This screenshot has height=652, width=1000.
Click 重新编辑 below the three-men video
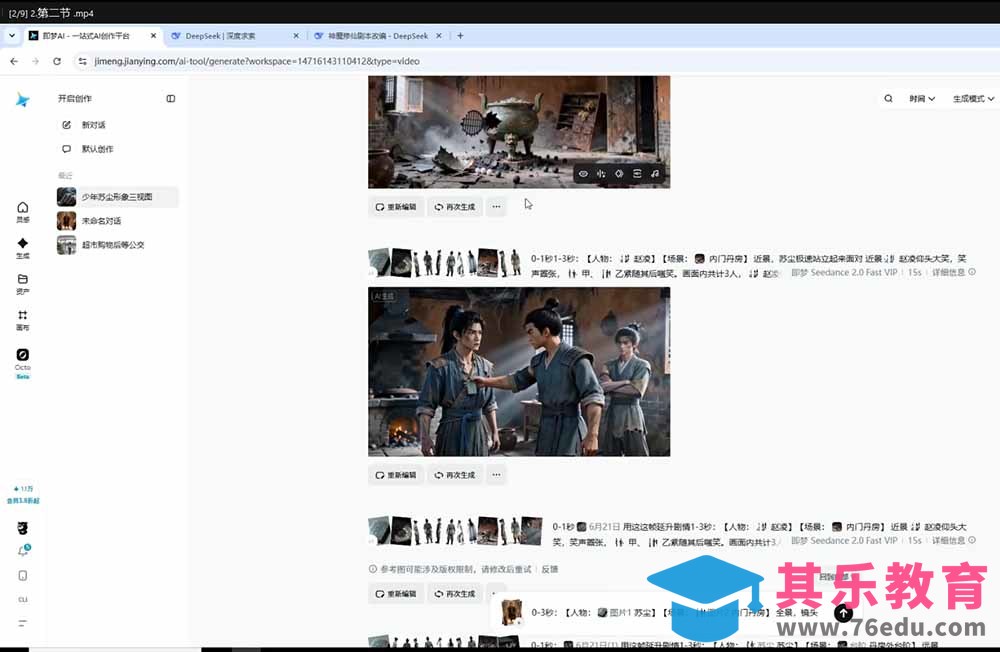tap(395, 475)
